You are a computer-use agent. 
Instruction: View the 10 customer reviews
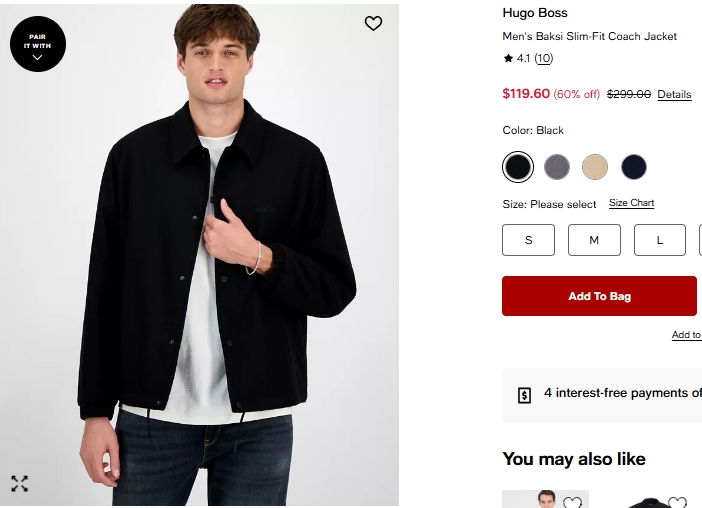tap(543, 59)
